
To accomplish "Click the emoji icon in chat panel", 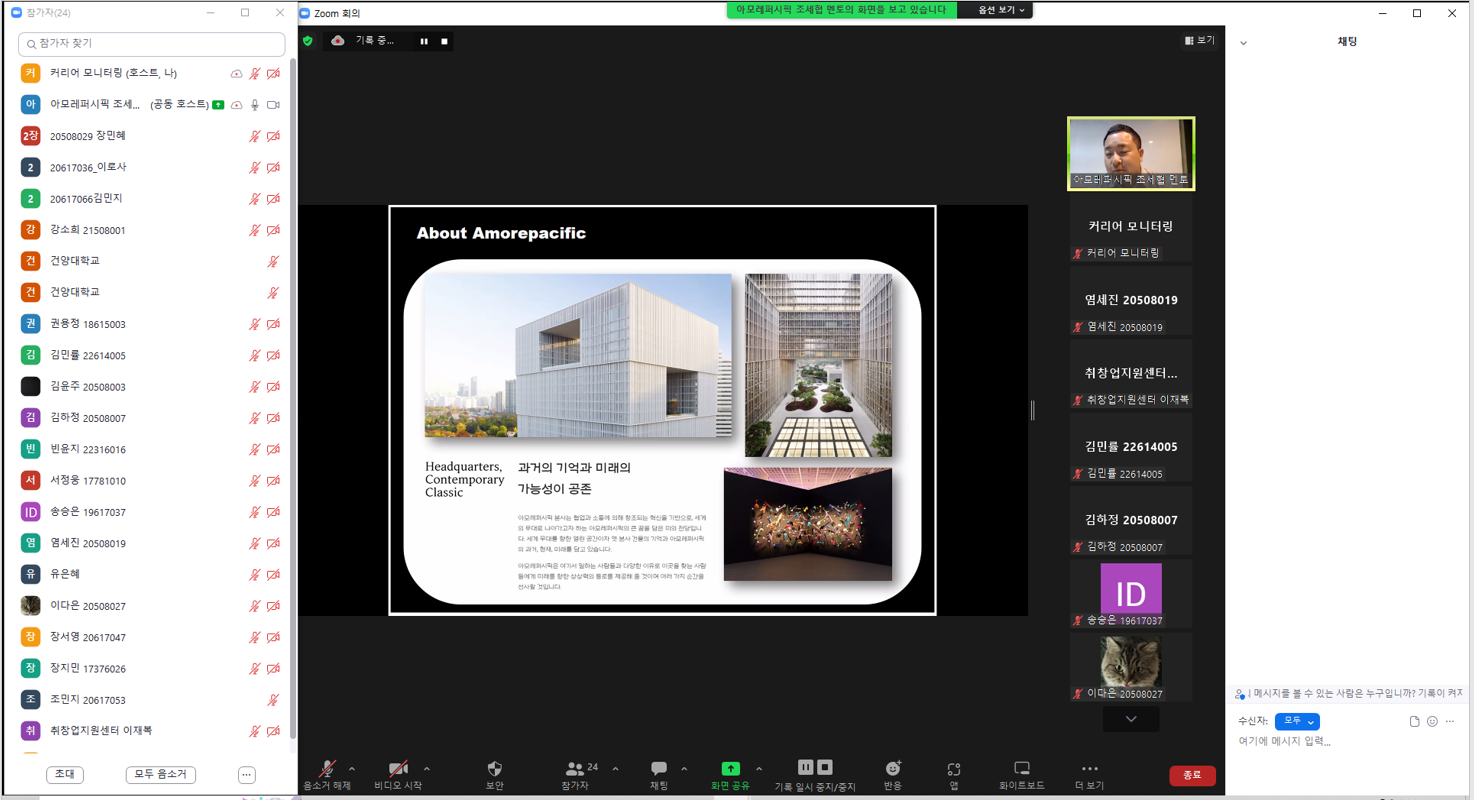I will click(x=1432, y=721).
